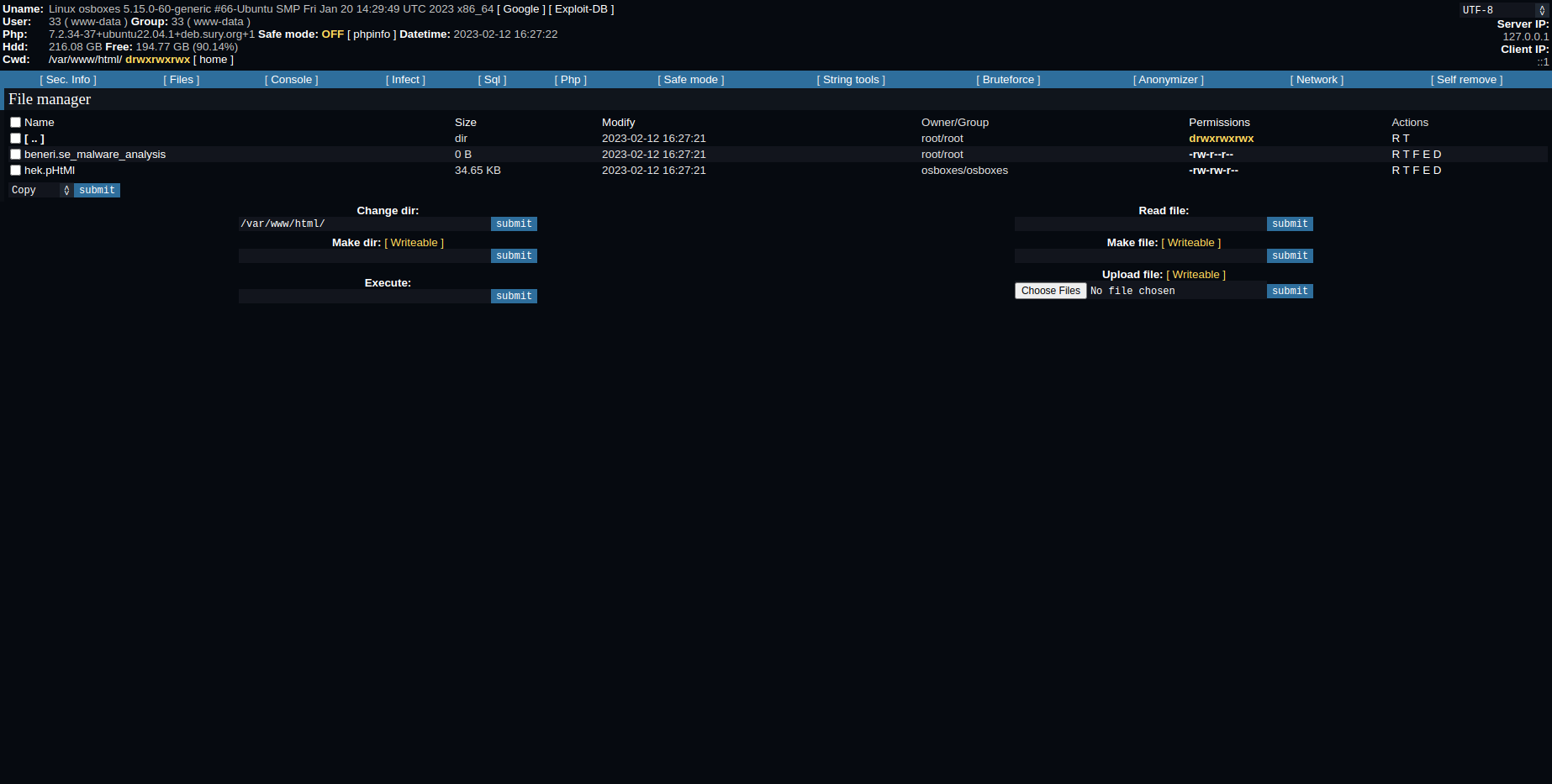
Task: Open the parent directory [ .. ] entry
Action: point(34,139)
